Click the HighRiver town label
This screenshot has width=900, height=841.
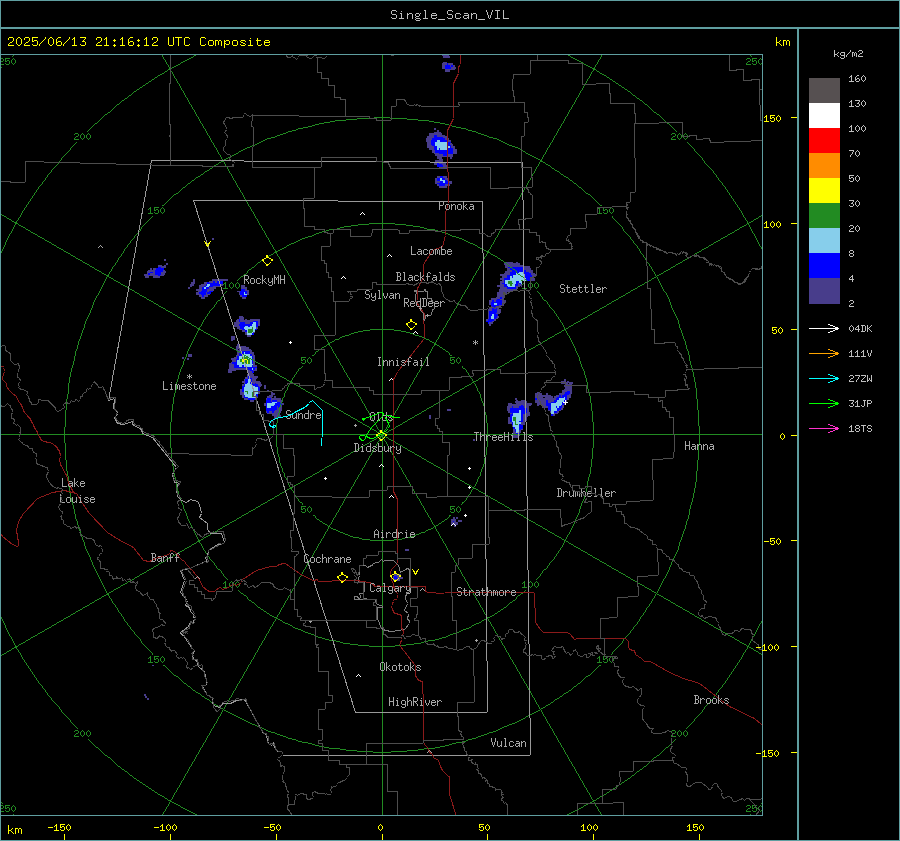(x=414, y=702)
